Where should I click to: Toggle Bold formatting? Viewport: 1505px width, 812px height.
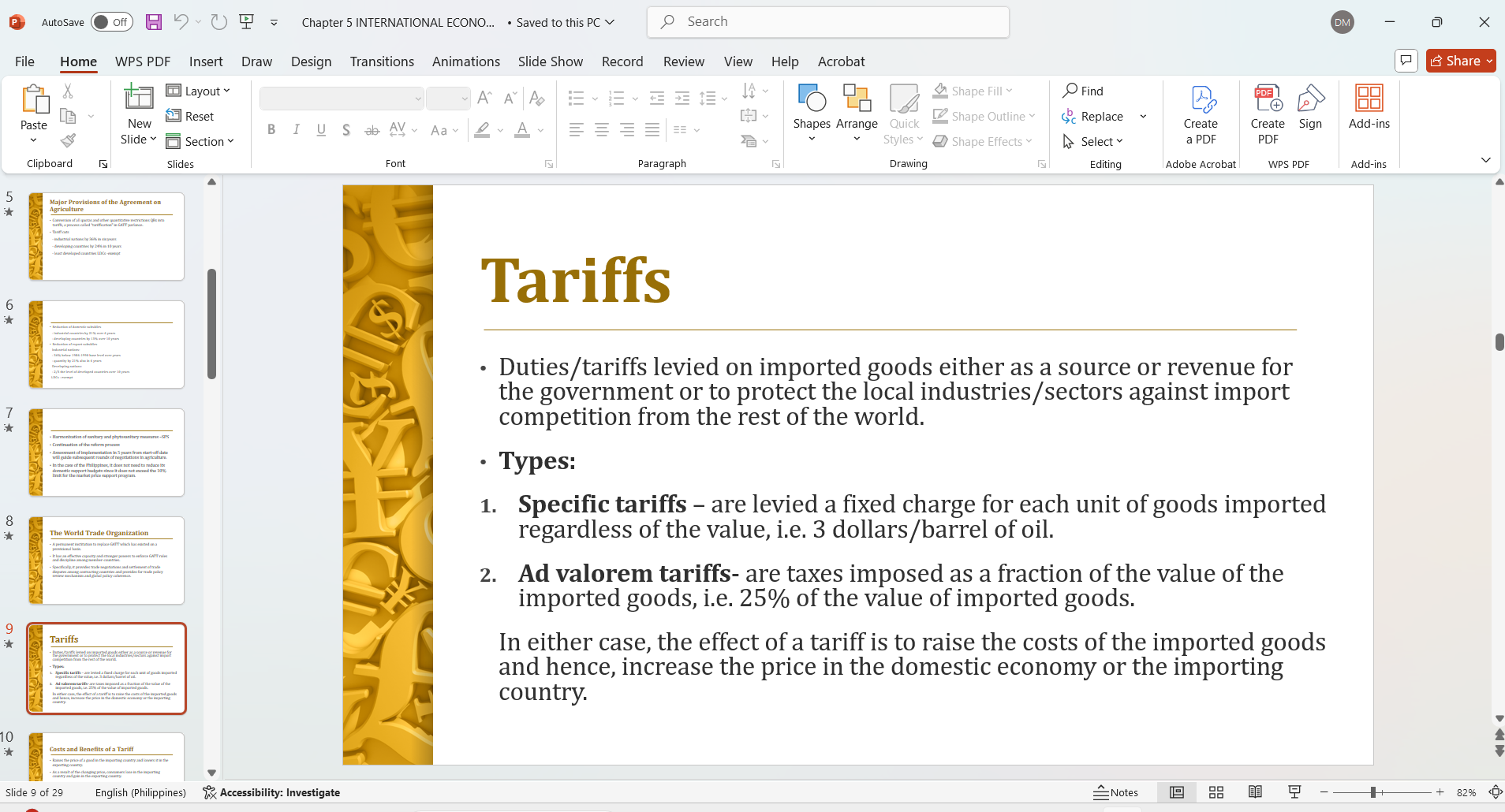tap(271, 130)
